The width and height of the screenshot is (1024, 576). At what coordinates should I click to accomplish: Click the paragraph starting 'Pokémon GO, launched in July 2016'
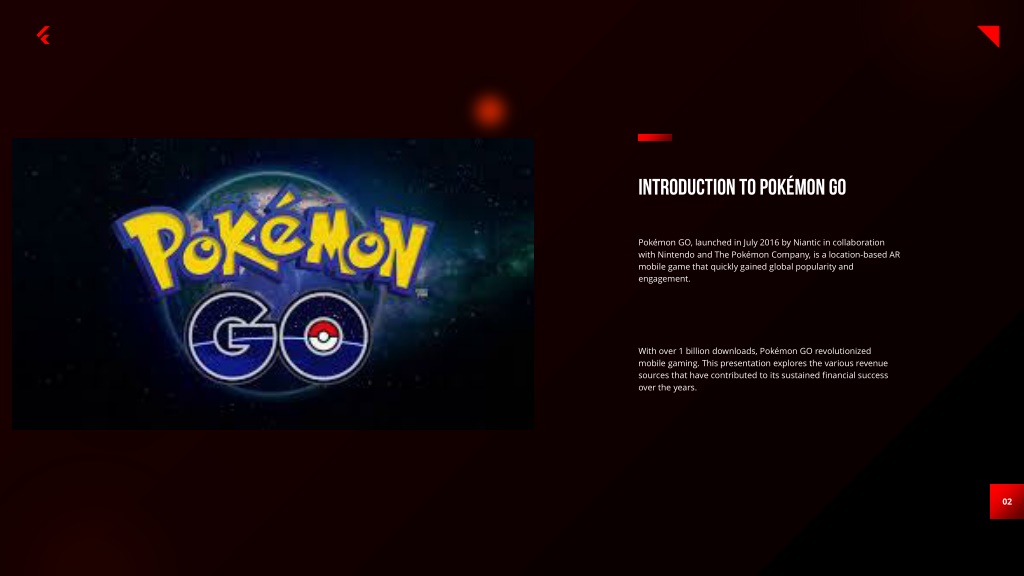(x=769, y=261)
